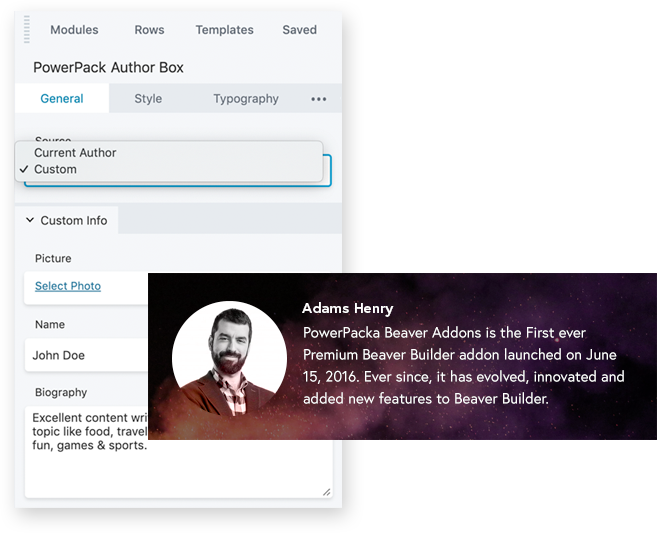
Task: Go to the Saved tab
Action: [x=300, y=30]
